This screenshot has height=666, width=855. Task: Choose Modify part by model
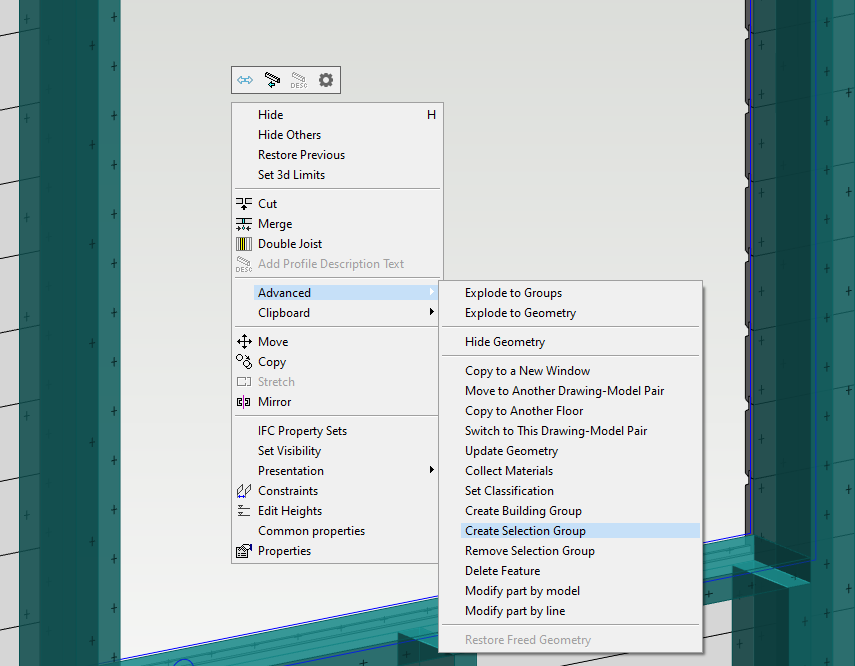click(x=522, y=591)
